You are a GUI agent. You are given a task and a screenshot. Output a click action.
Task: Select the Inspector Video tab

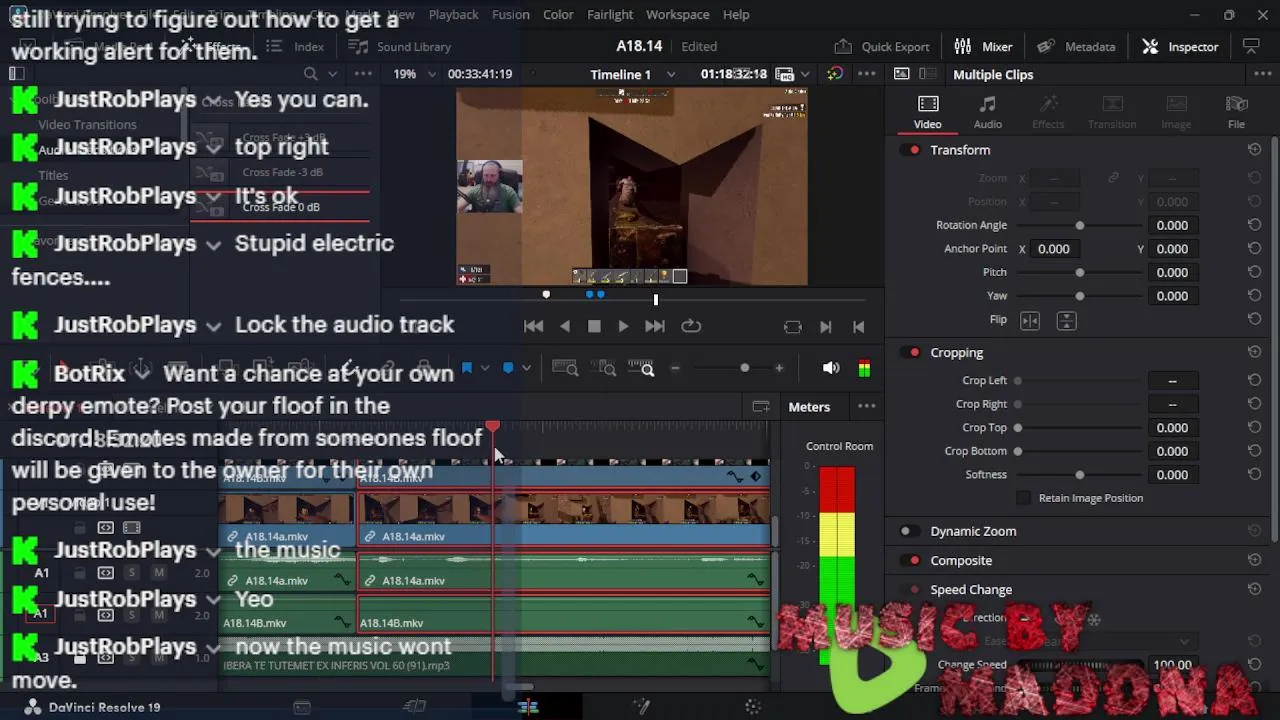tap(927, 112)
